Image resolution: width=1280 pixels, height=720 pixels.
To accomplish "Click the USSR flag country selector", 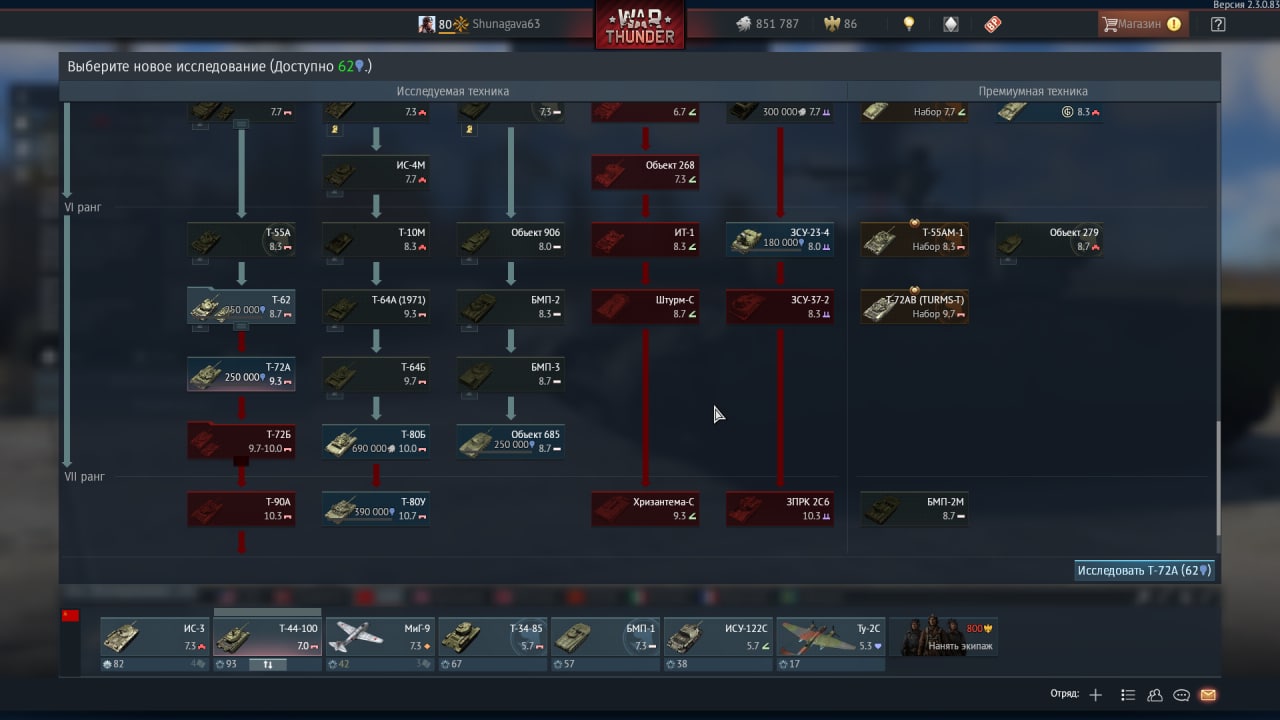I will click(70, 615).
